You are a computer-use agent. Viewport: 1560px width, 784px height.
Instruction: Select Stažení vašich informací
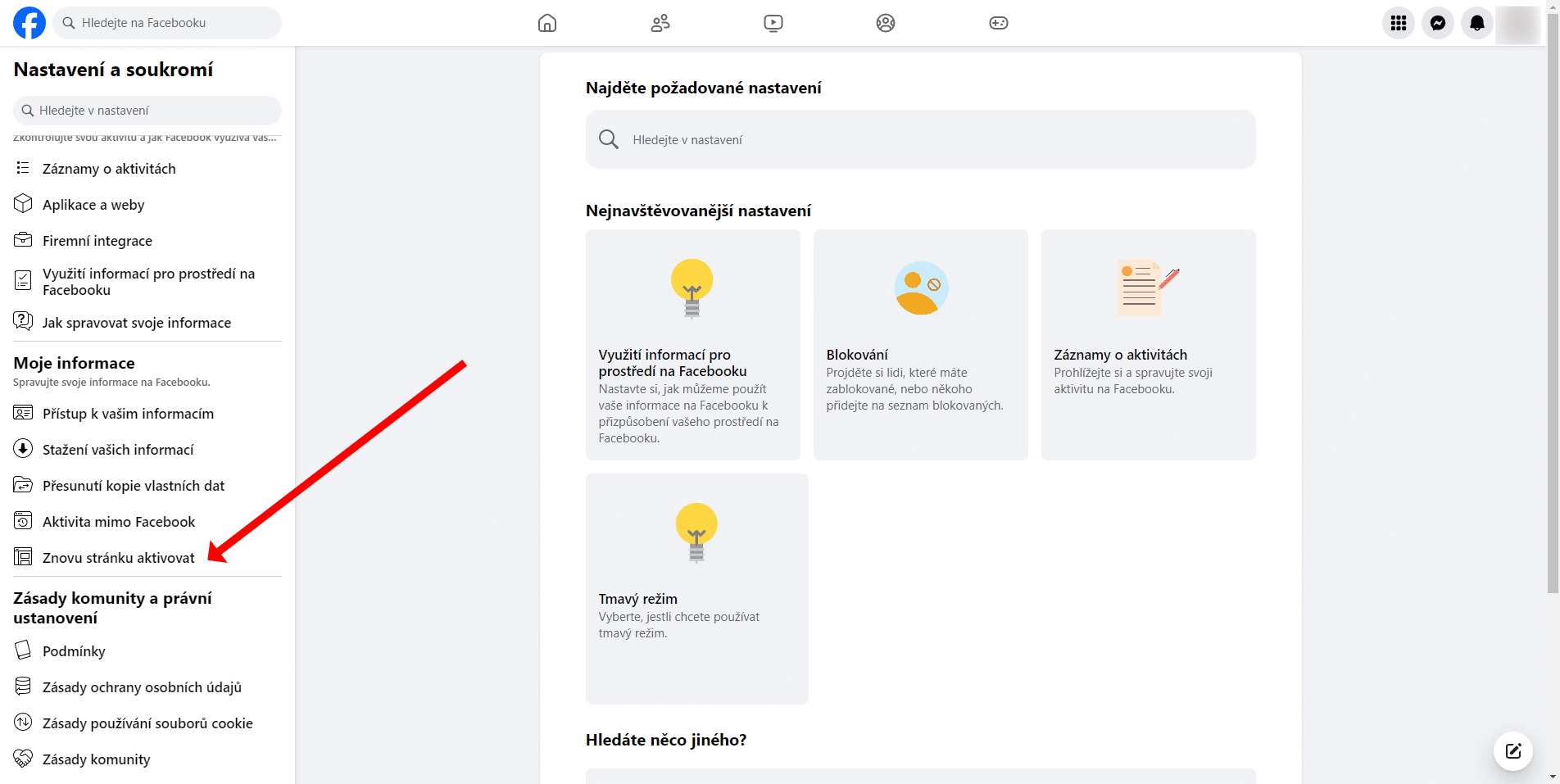[118, 449]
